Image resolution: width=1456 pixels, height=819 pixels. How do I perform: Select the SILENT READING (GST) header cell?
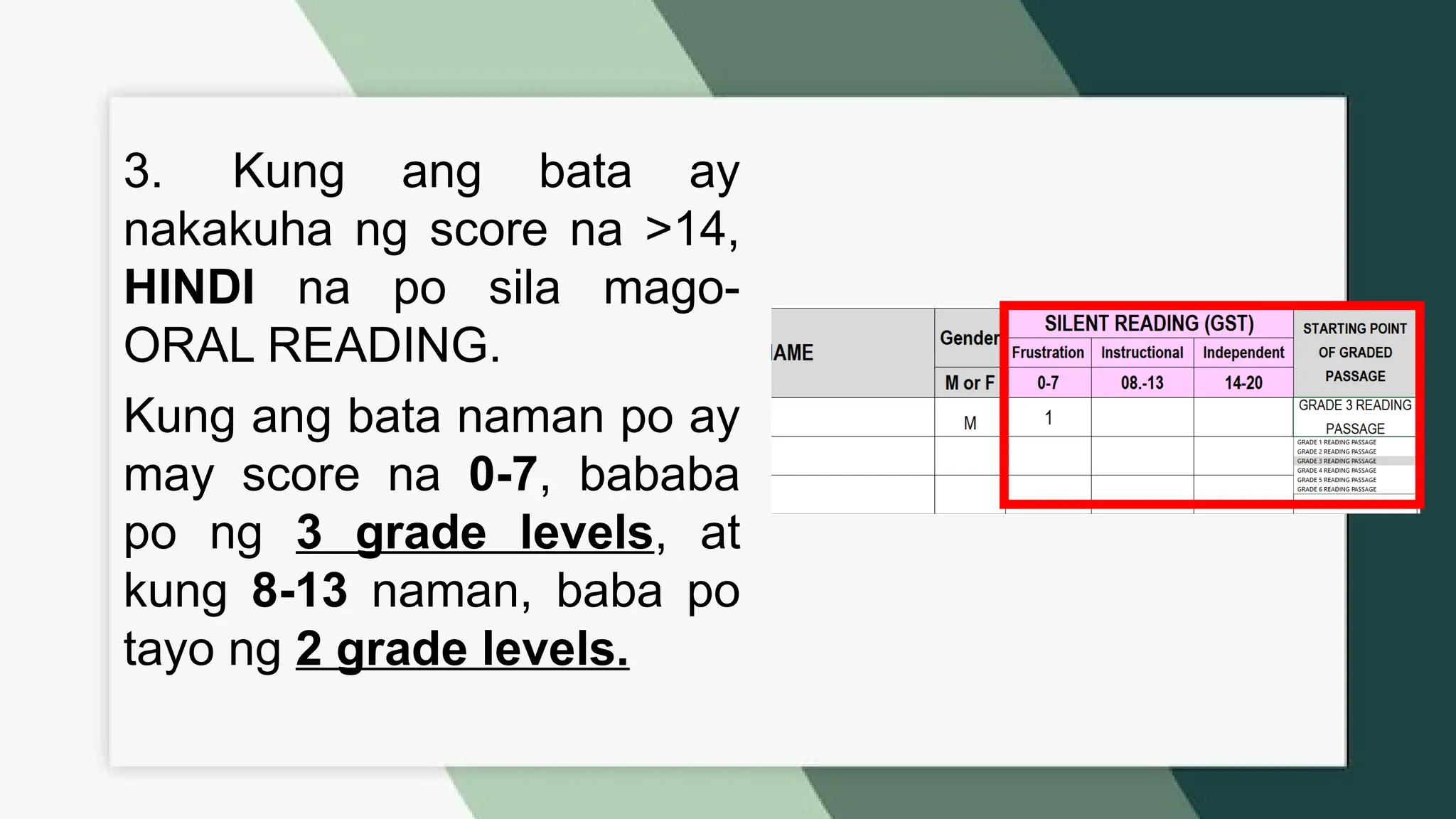point(1150,323)
